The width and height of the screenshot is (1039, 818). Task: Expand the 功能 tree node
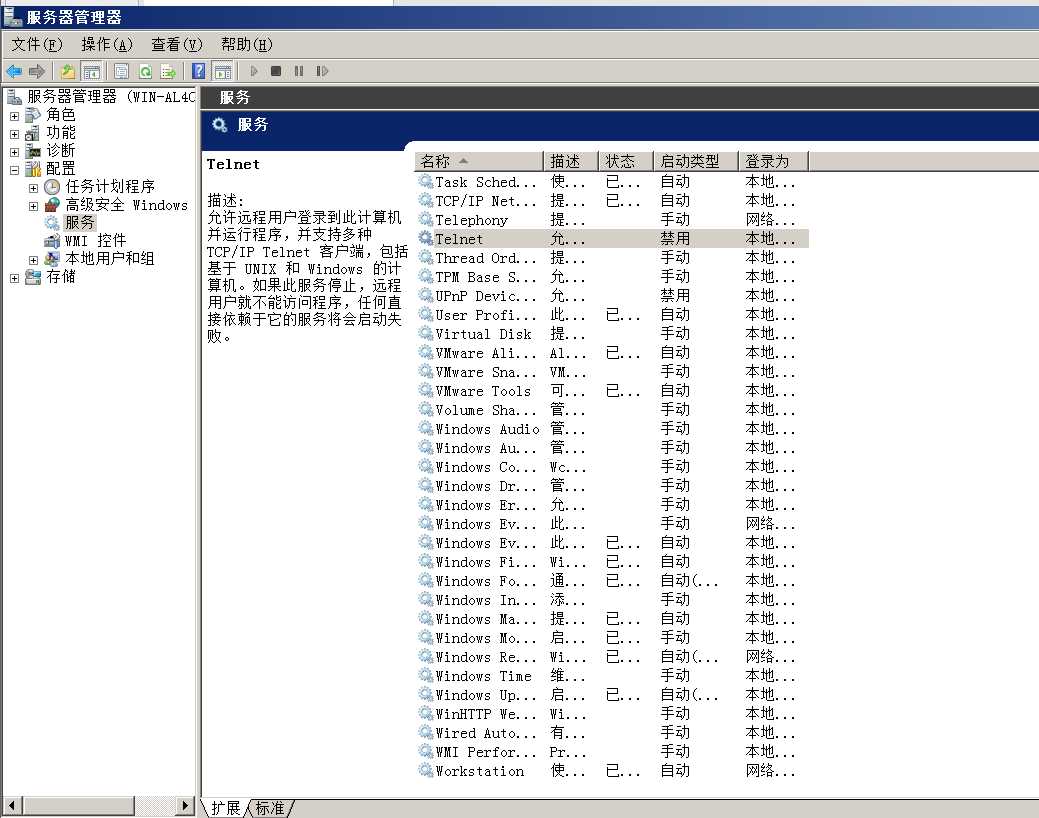click(15, 134)
